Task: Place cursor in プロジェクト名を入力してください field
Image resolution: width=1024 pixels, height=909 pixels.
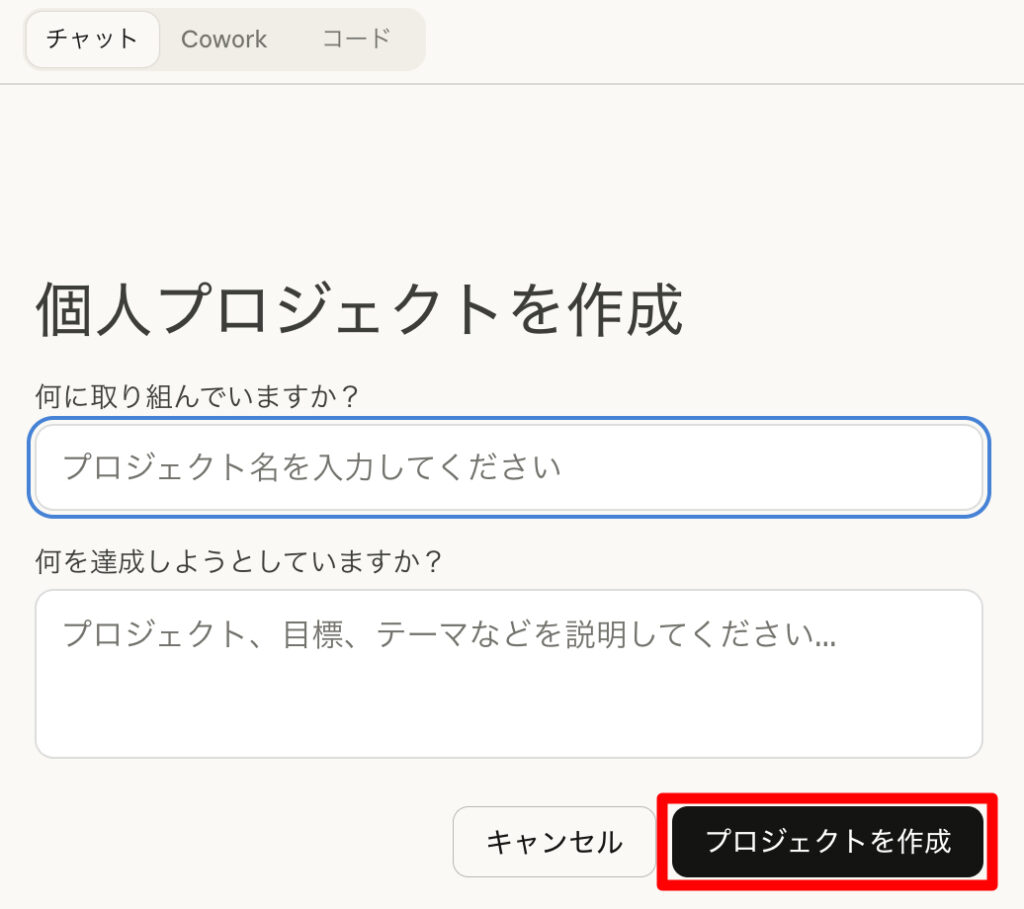Action: (x=510, y=467)
